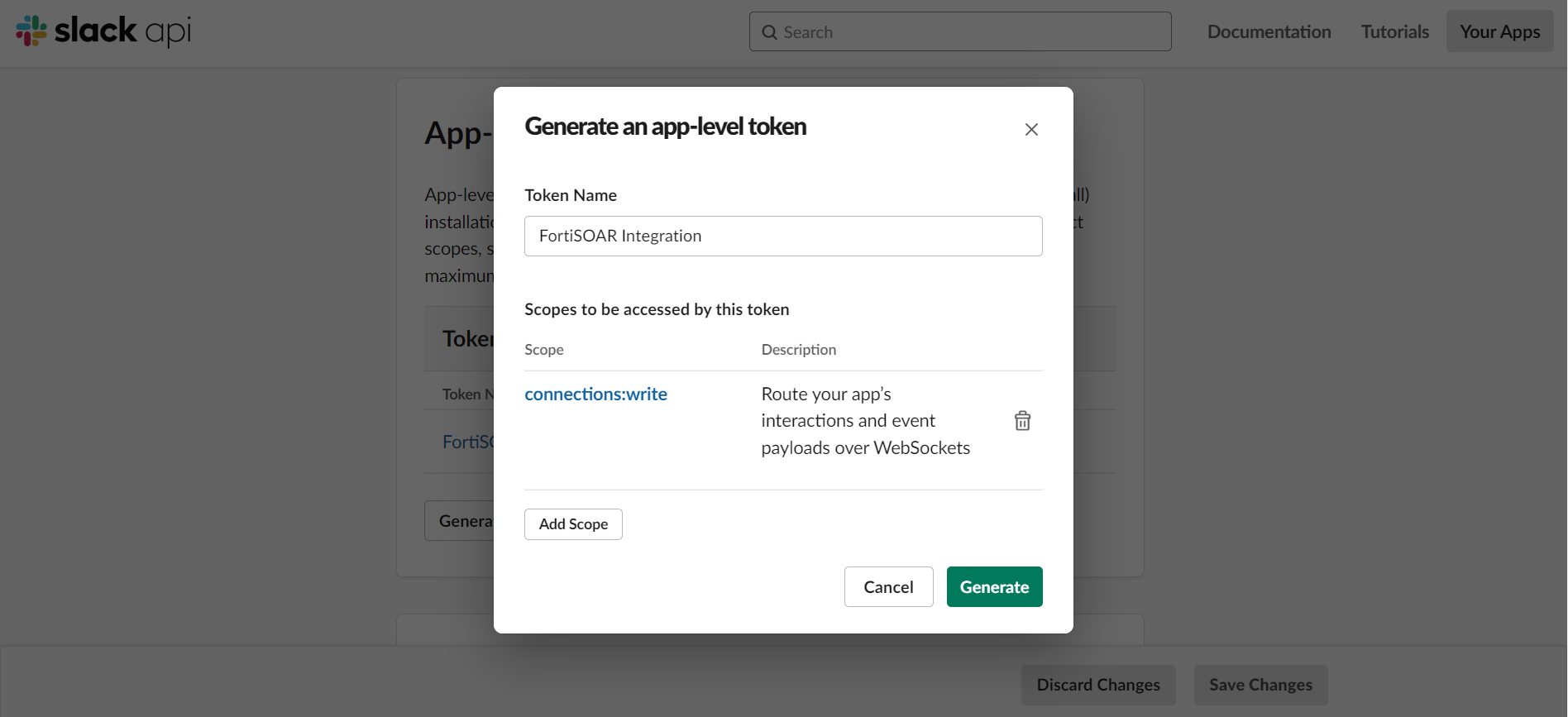
Task: Open the connections:write scope link
Action: (x=595, y=394)
